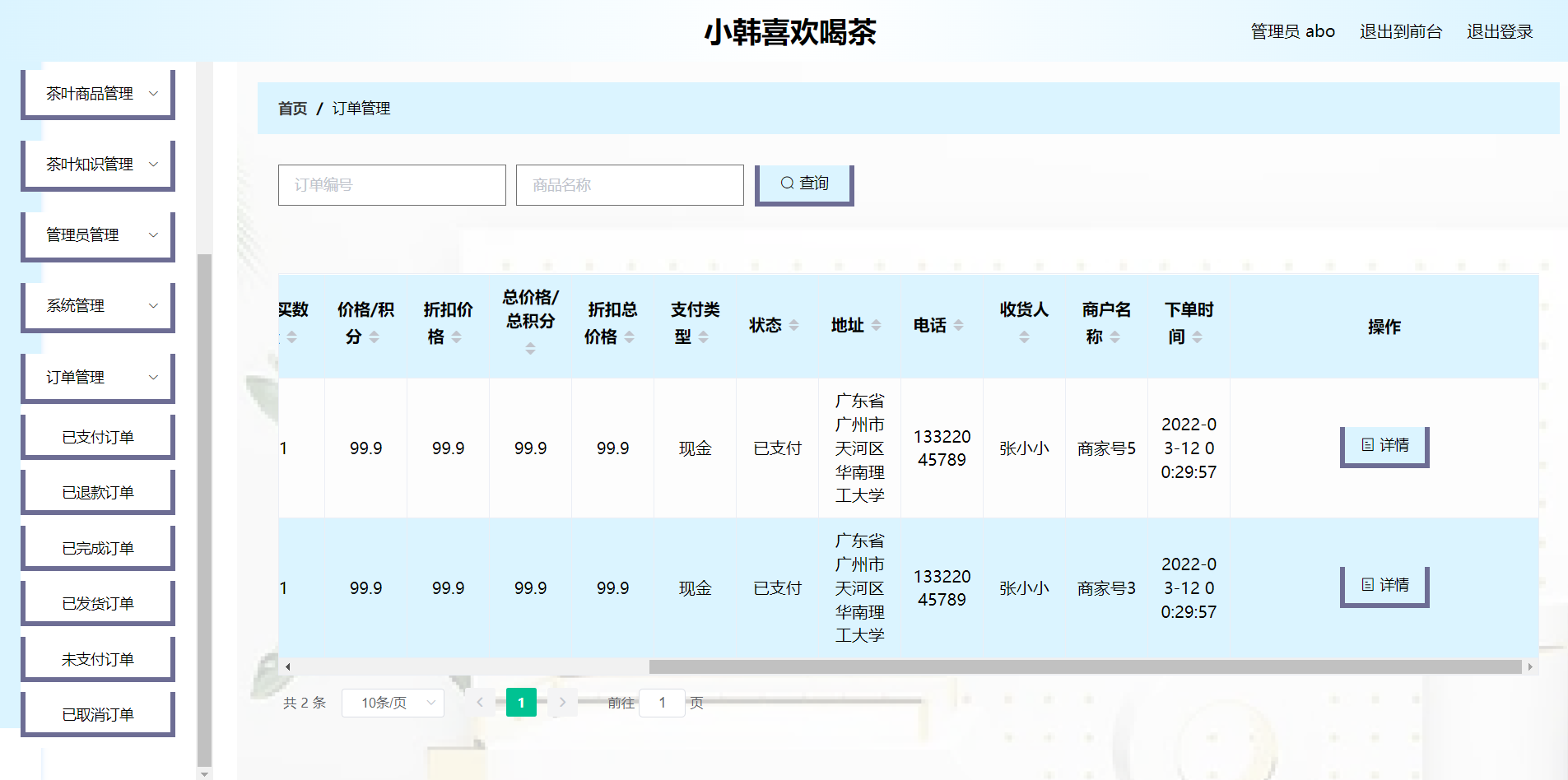Go to previous page arrow

(480, 703)
